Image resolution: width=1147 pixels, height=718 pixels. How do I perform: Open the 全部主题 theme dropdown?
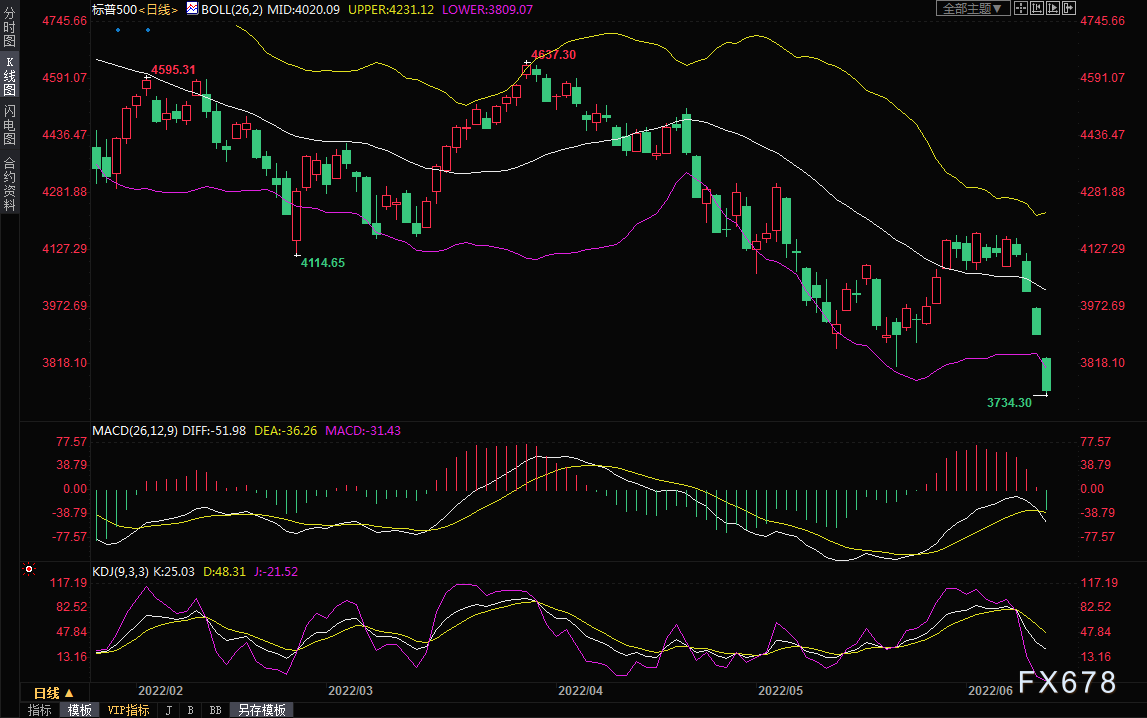(971, 8)
